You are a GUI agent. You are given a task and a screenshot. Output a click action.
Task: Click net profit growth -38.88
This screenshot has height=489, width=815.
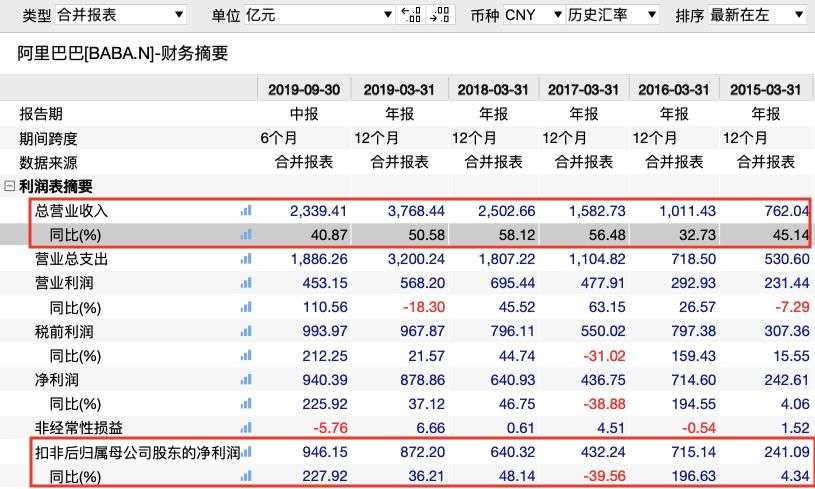tap(604, 404)
